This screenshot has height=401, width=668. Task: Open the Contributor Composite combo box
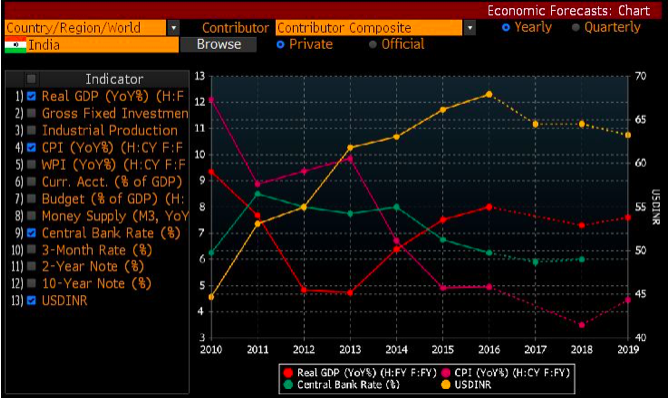[369, 28]
